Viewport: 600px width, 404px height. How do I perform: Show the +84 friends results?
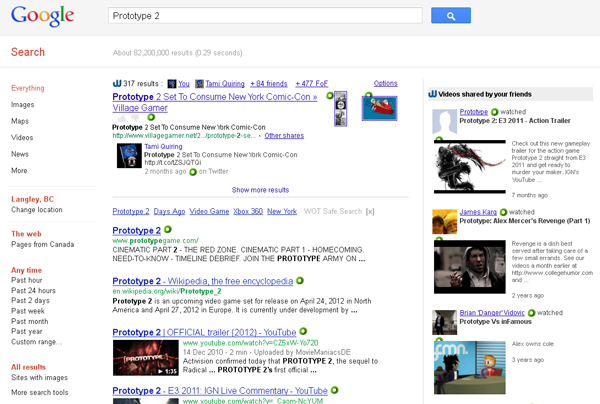tap(269, 83)
